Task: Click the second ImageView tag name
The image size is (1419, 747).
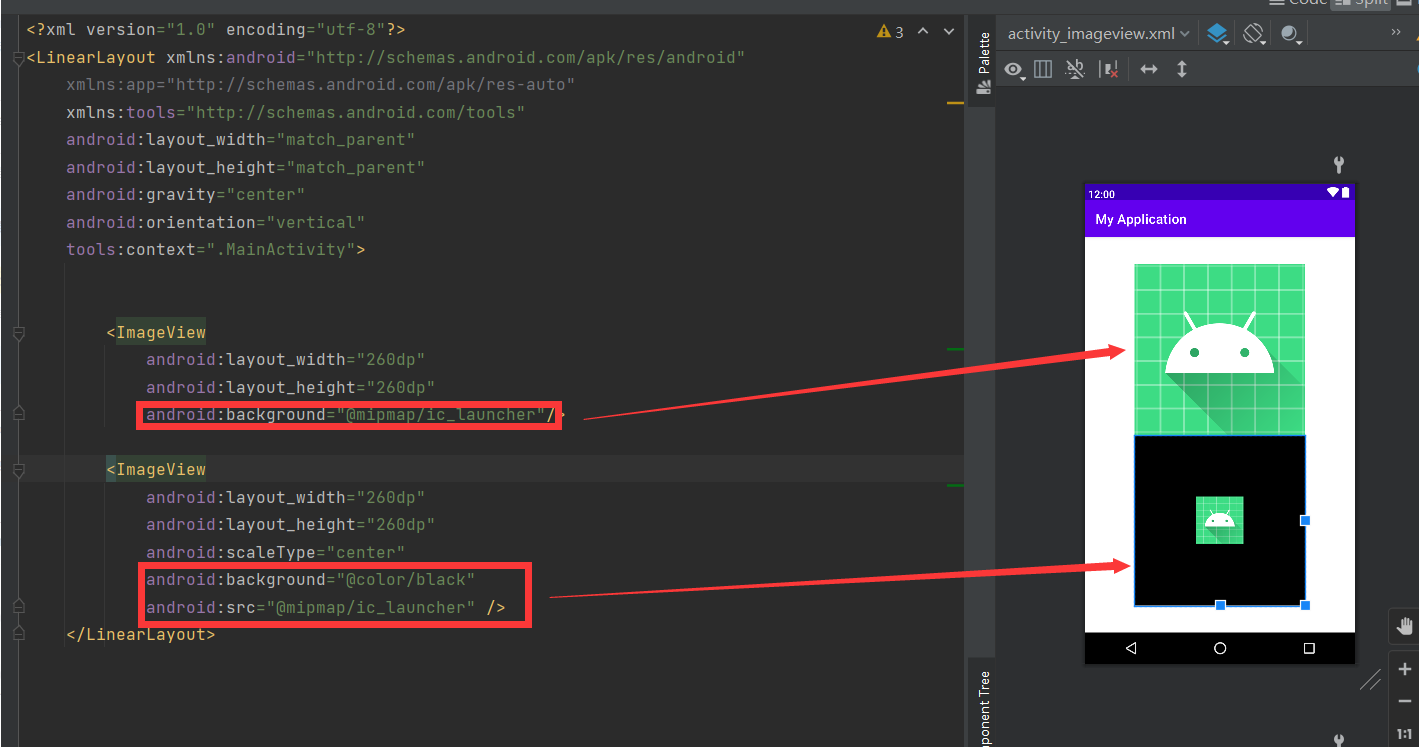Action: pyautogui.click(x=161, y=469)
